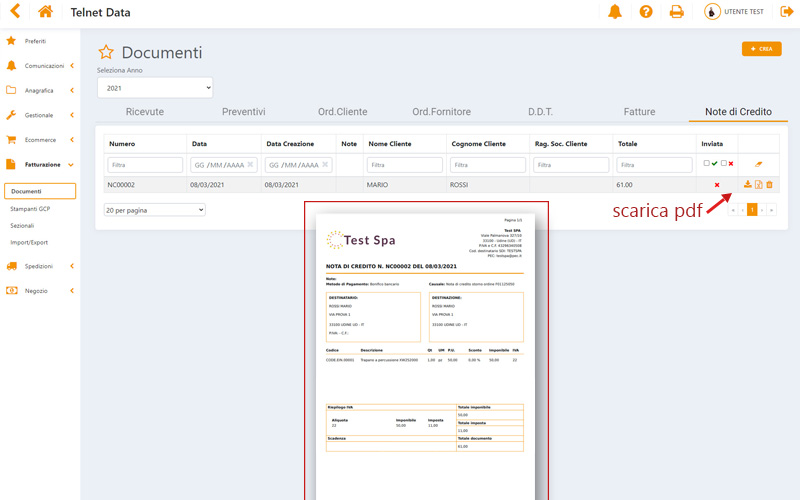The height and width of the screenshot is (500, 800).
Task: Switch to the Preventivi tab
Action: click(243, 112)
